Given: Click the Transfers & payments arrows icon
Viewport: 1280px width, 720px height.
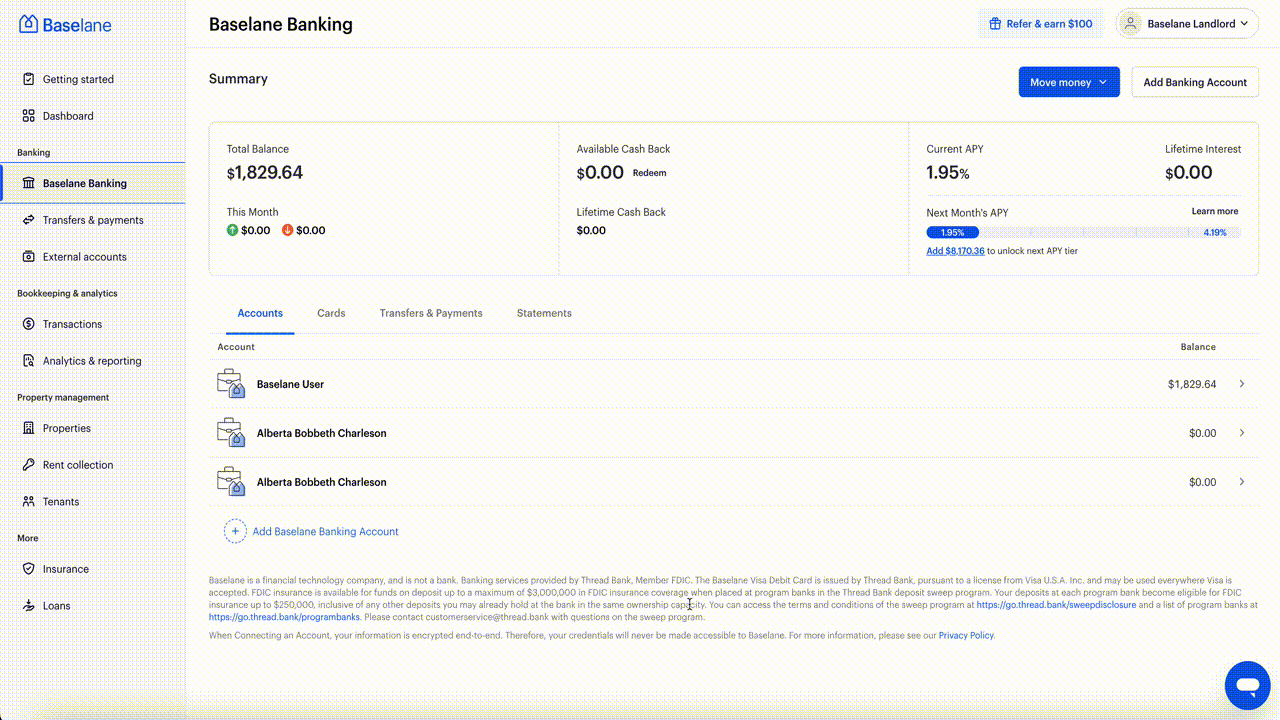Looking at the screenshot, I should pos(28,220).
